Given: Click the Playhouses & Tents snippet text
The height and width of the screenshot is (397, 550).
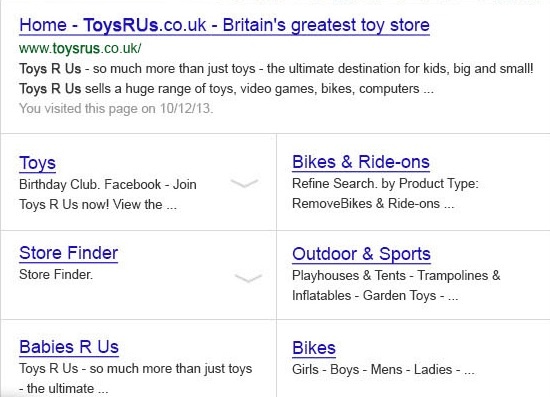Looking at the screenshot, I should click(x=396, y=285).
